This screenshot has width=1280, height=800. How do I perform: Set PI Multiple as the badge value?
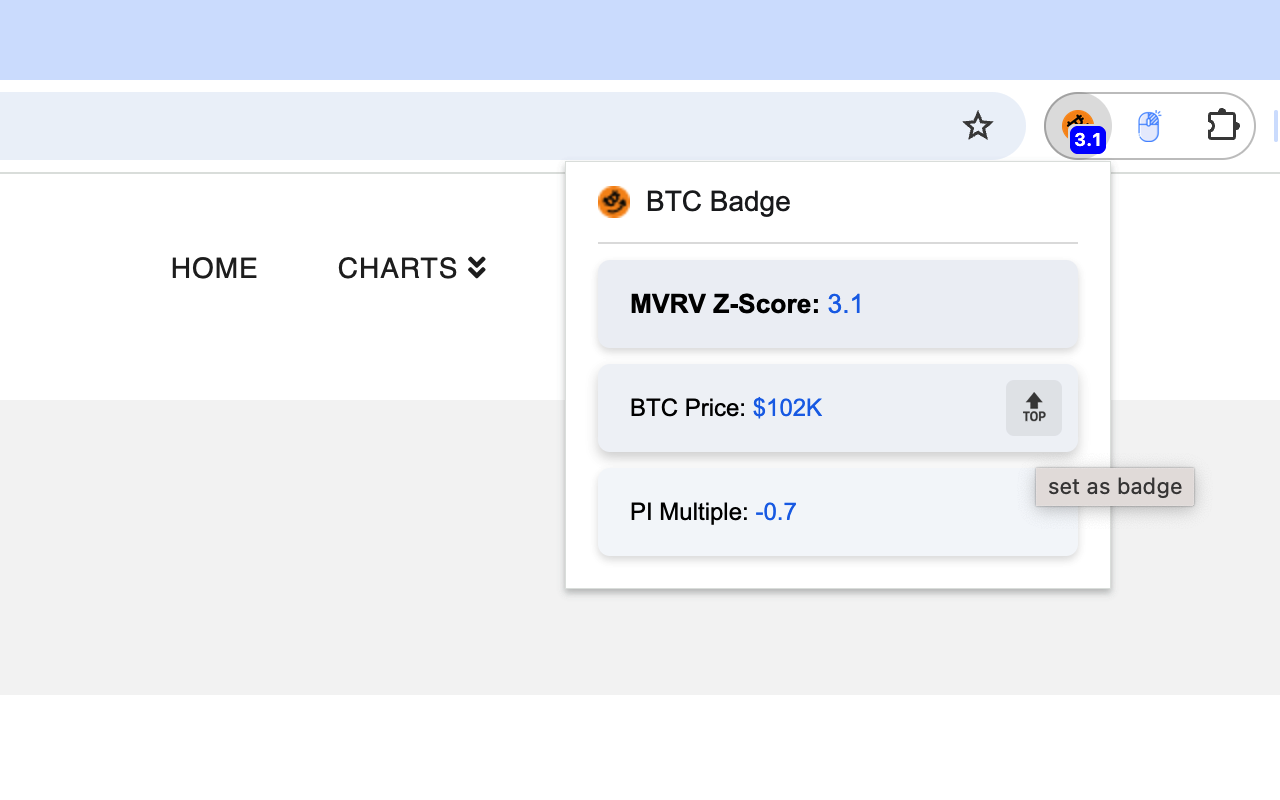pos(837,511)
